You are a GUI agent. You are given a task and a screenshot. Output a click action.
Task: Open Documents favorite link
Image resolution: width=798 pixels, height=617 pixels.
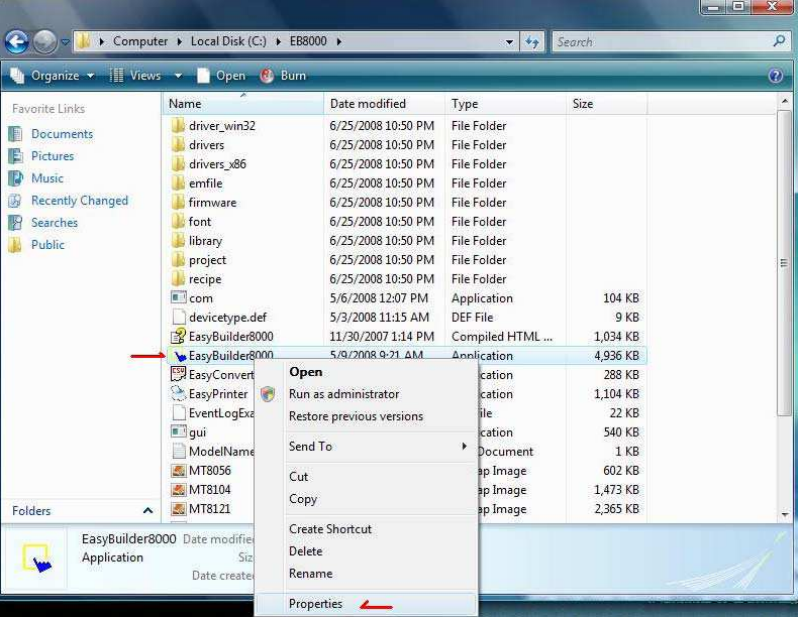point(62,134)
